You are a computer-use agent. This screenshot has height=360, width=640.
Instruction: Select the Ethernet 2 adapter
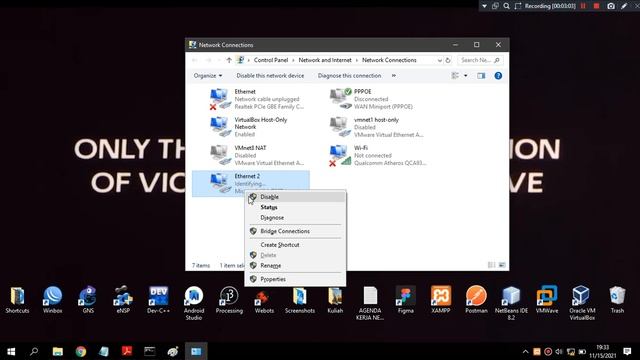(251, 183)
